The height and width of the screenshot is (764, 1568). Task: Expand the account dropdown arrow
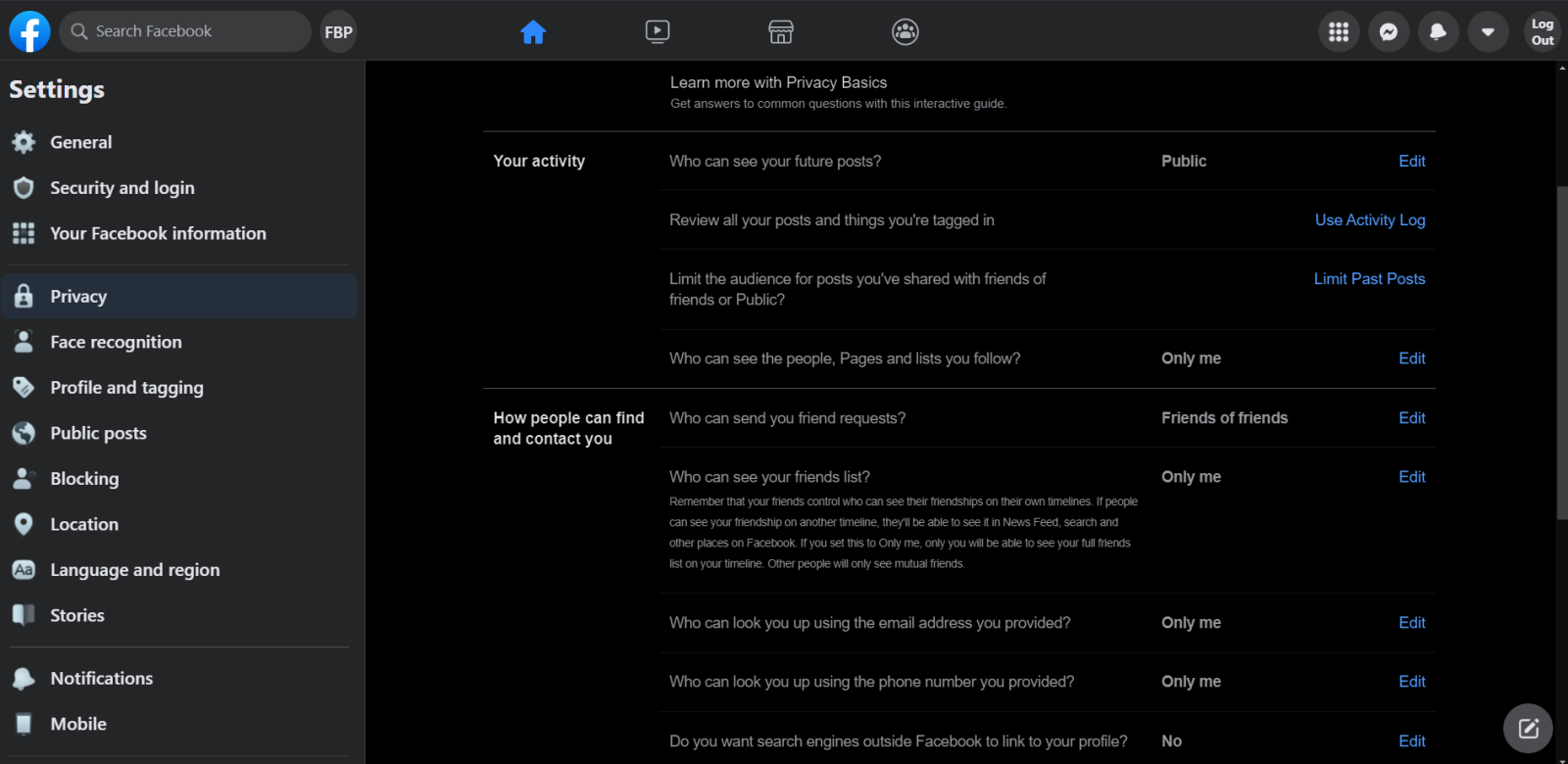click(x=1488, y=32)
